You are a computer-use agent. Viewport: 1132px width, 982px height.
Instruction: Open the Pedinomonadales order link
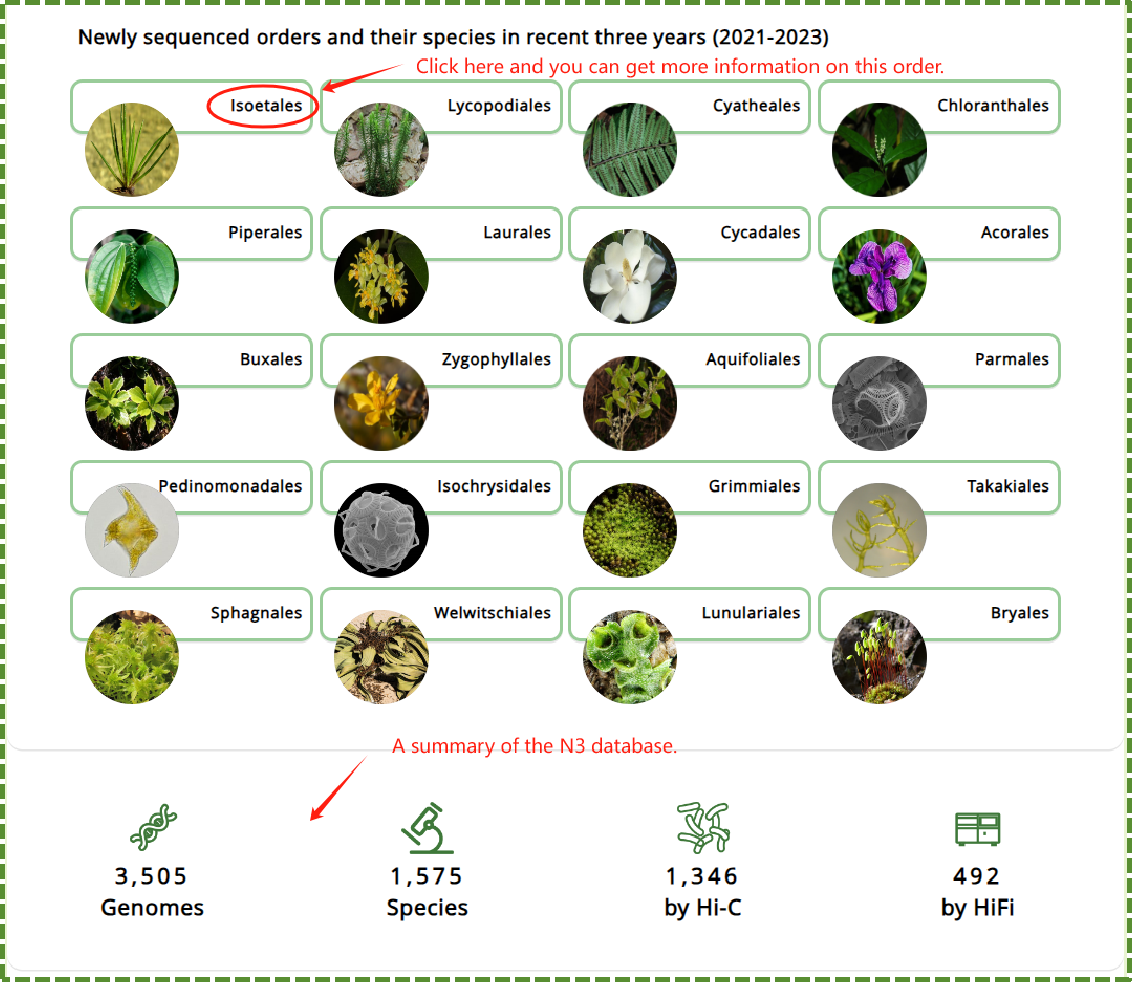(x=230, y=487)
